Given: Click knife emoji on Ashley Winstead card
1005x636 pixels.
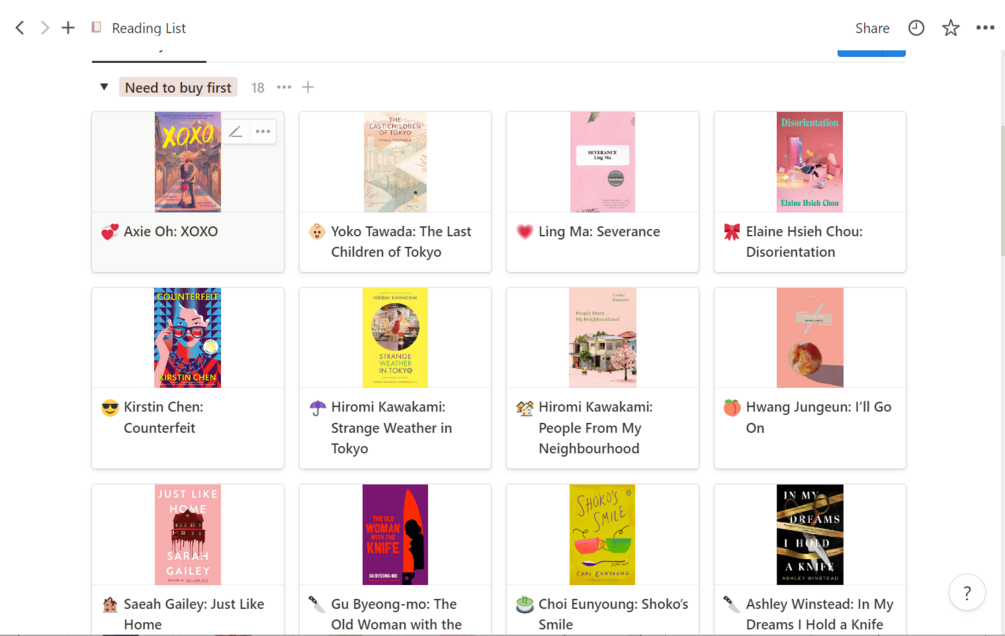Looking at the screenshot, I should (x=731, y=604).
